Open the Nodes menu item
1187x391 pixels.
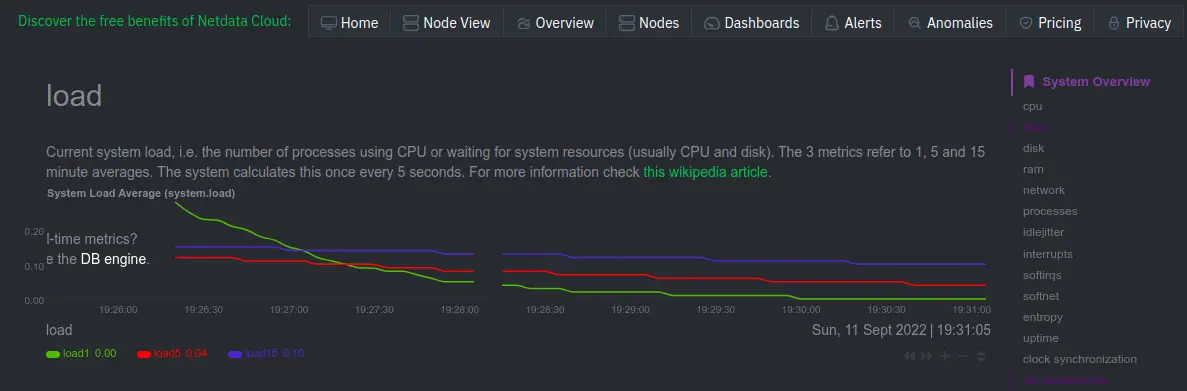[648, 23]
